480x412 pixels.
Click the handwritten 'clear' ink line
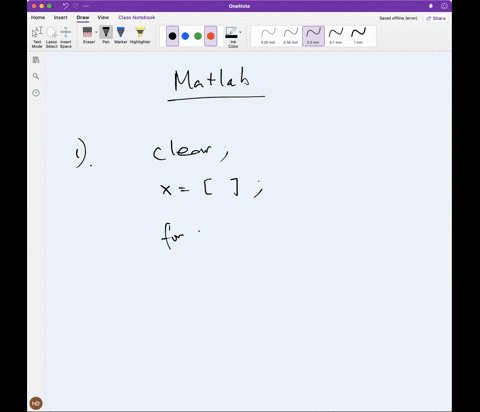[191, 151]
